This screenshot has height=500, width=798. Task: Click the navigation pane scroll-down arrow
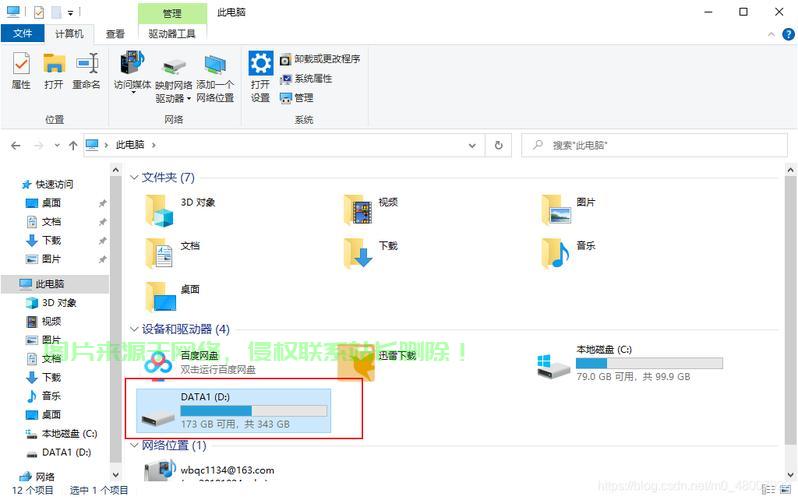click(x=116, y=475)
